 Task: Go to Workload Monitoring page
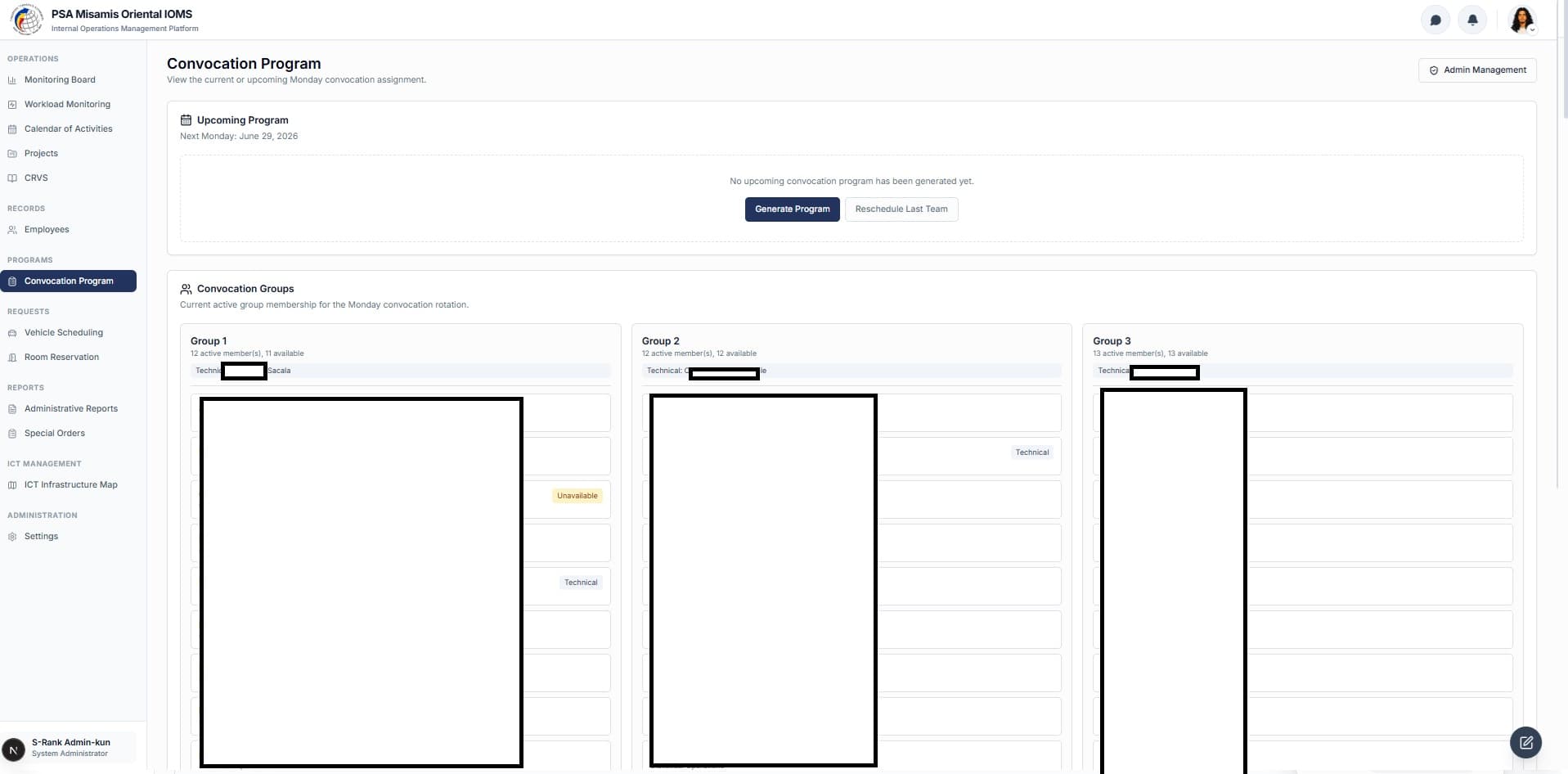click(x=69, y=104)
